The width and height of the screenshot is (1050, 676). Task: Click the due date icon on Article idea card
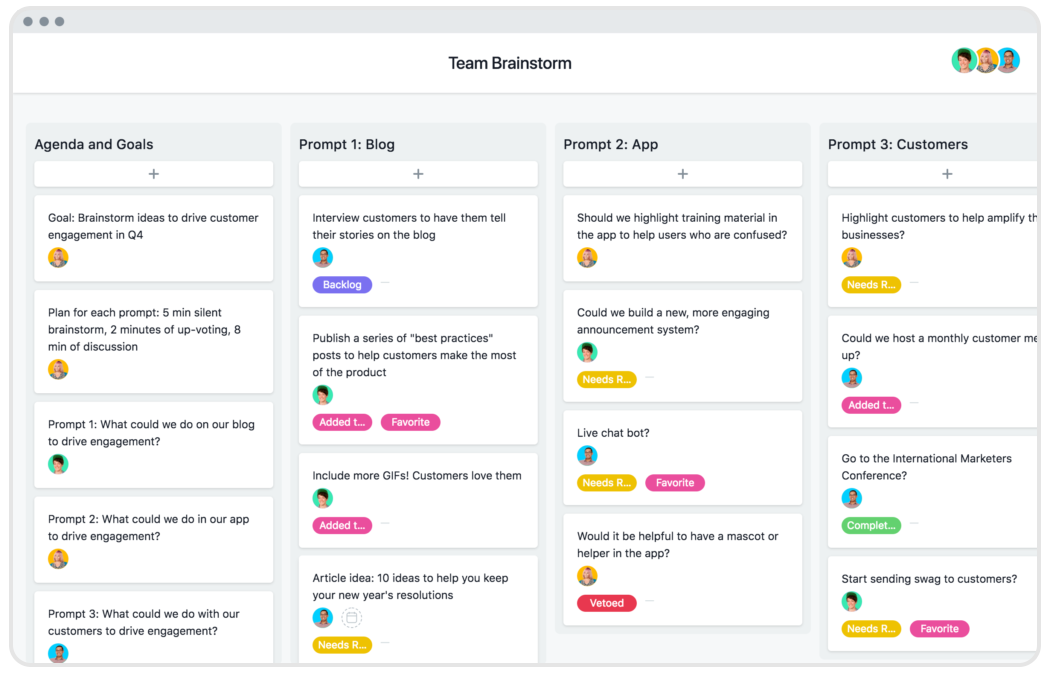pos(351,618)
